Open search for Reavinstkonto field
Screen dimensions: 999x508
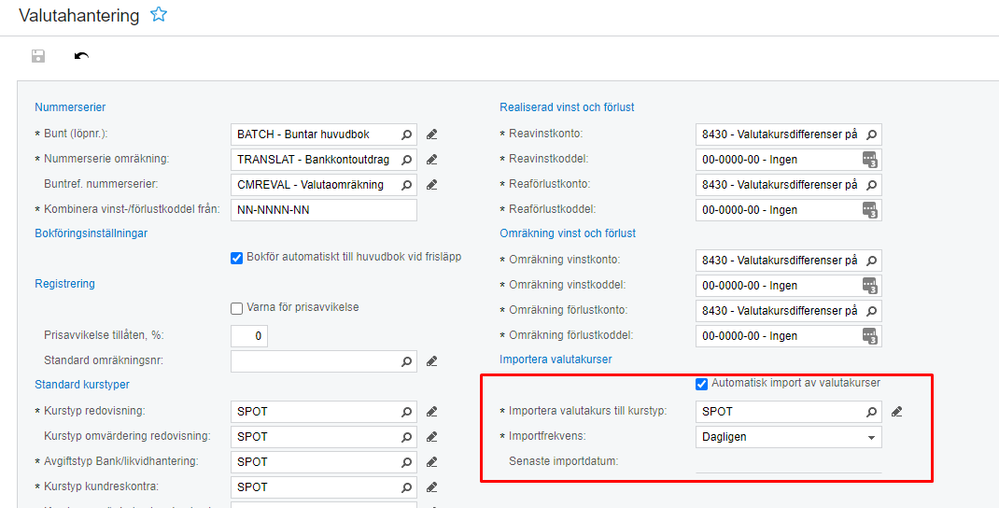click(871, 134)
